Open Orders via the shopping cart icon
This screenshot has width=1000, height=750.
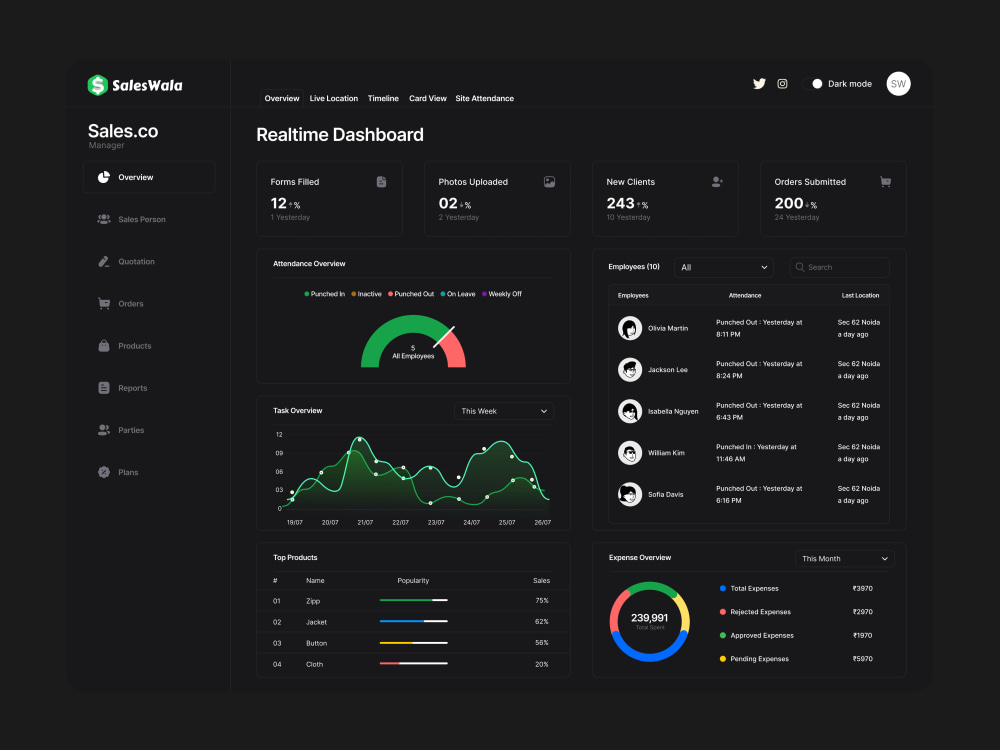point(104,303)
